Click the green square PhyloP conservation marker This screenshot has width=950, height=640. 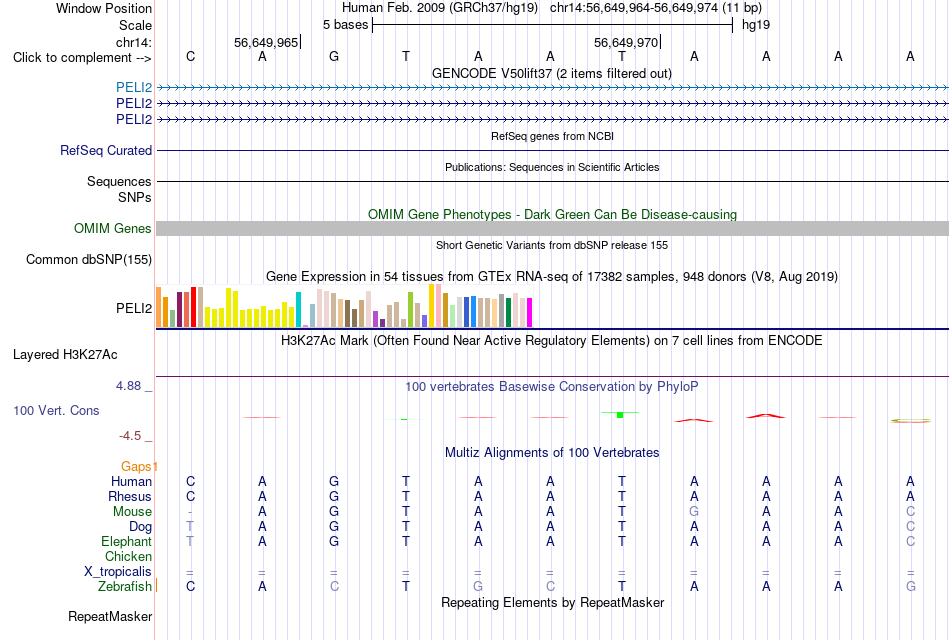[620, 415]
